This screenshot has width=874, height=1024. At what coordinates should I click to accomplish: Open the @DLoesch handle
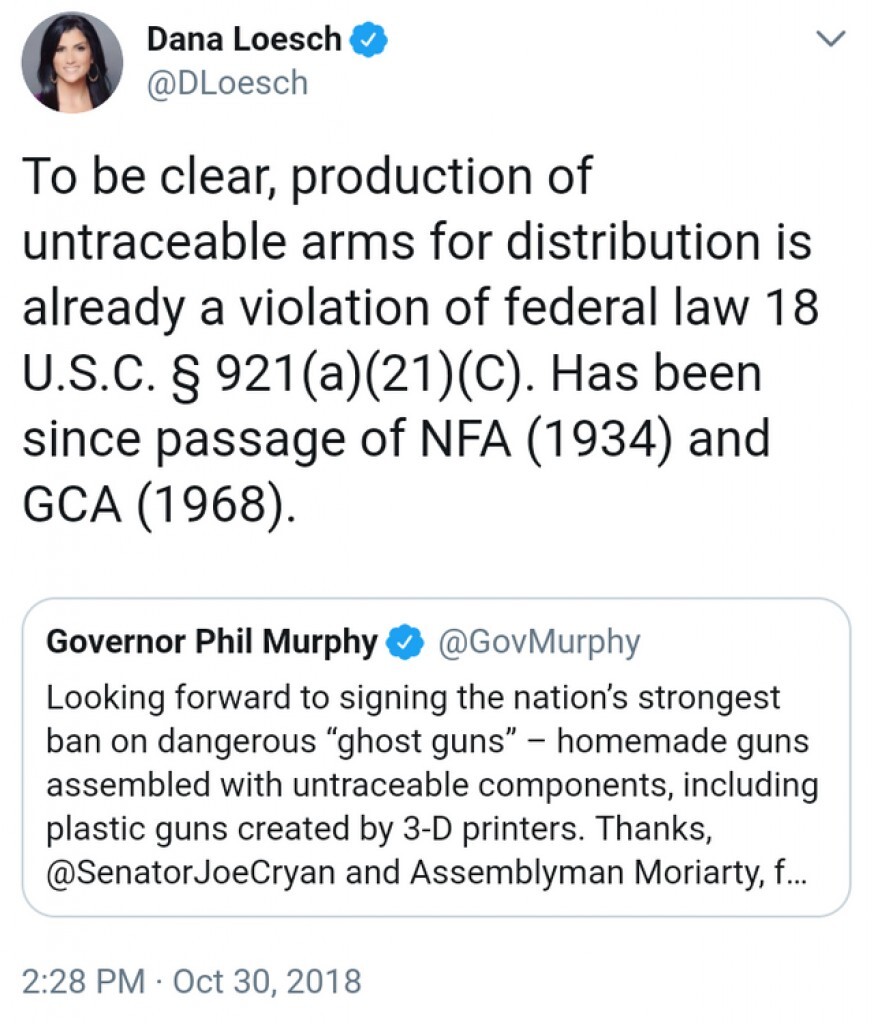coord(227,83)
